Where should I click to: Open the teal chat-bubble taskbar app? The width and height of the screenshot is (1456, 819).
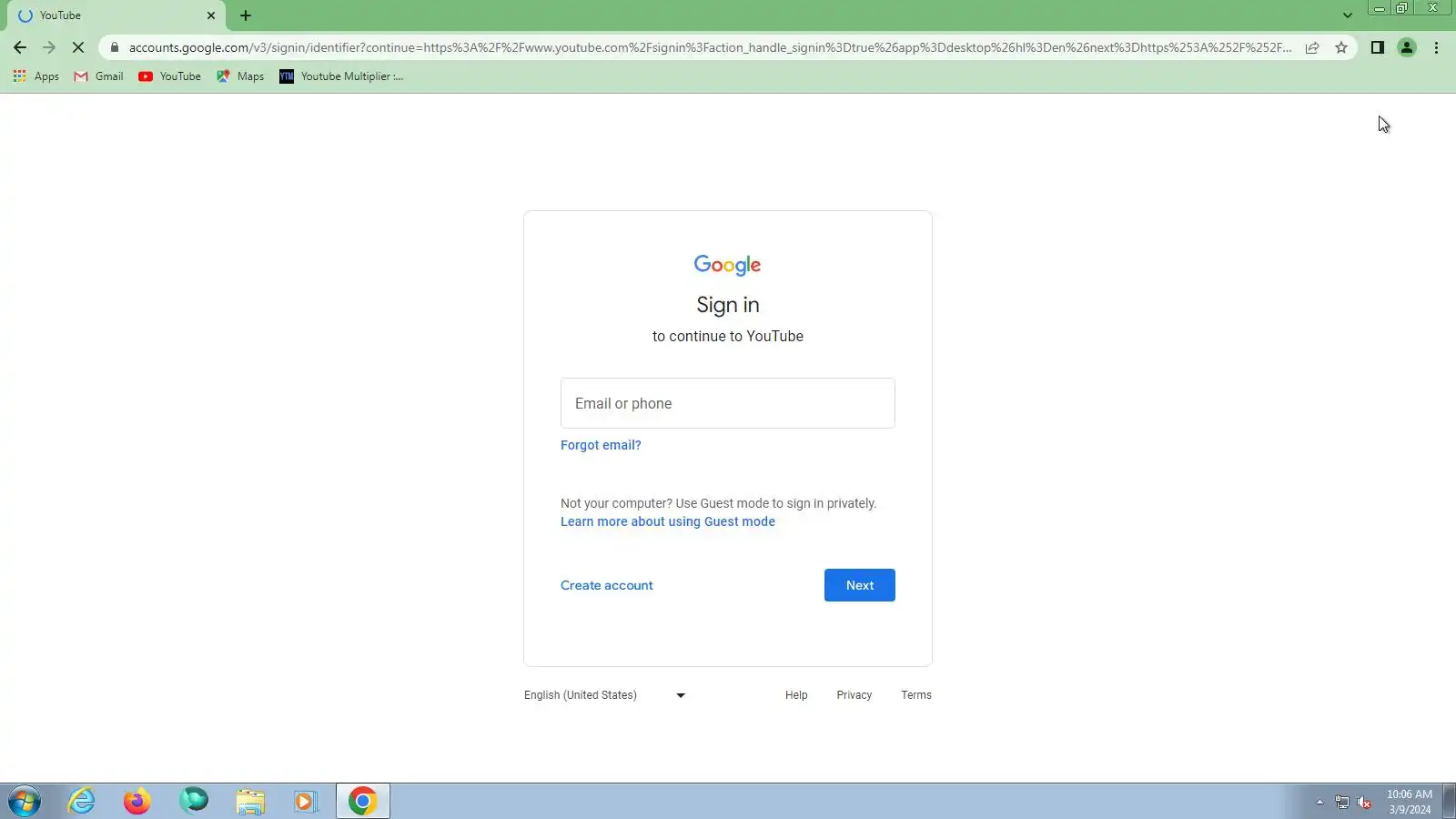pyautogui.click(x=194, y=801)
